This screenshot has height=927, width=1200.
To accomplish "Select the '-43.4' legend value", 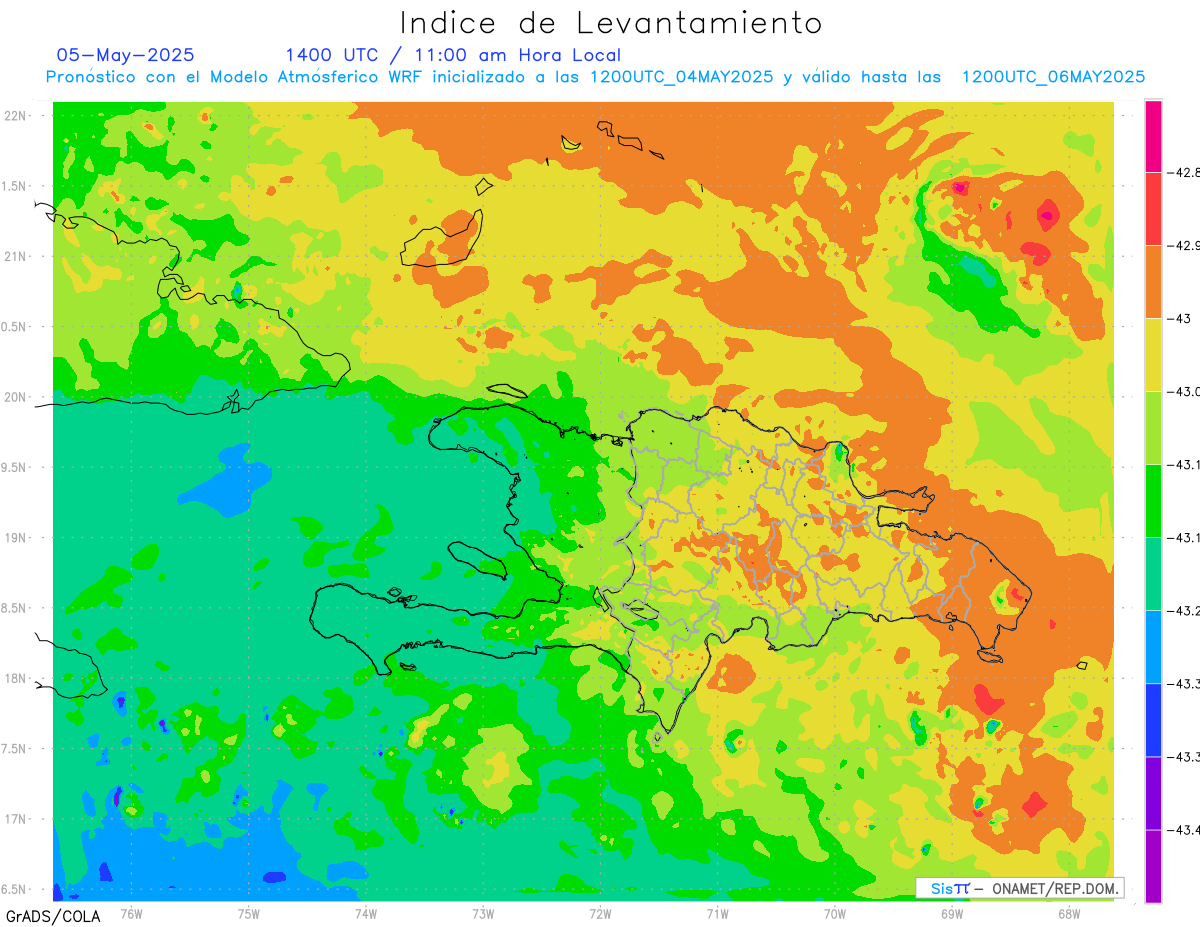I will tap(1186, 829).
